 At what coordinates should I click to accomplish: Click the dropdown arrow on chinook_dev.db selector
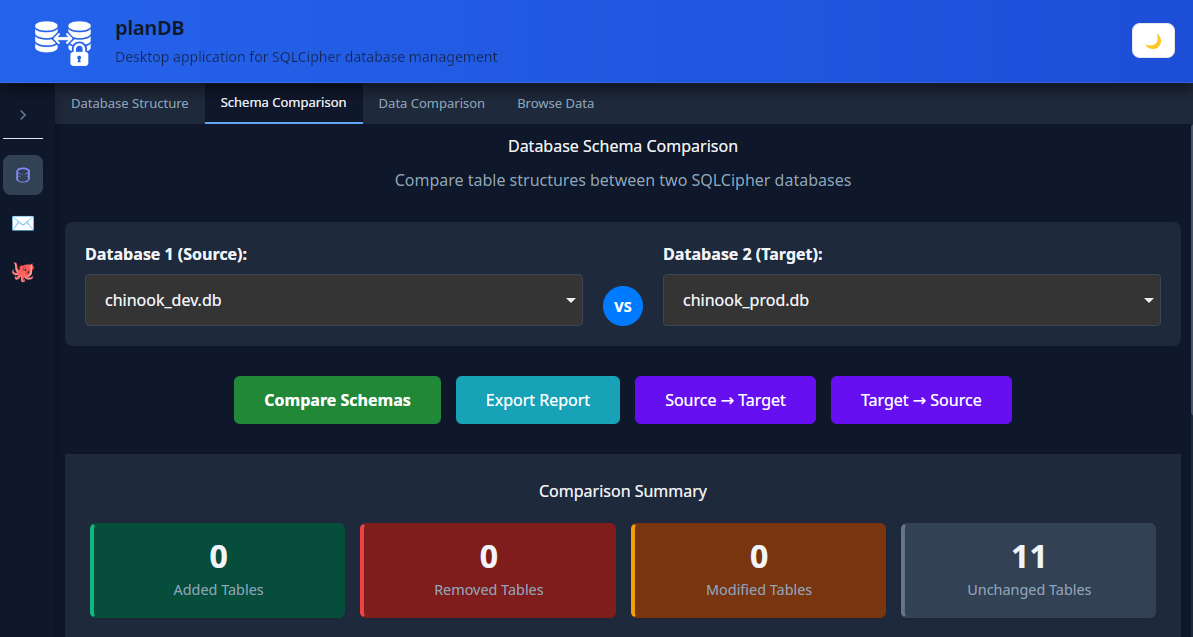(569, 300)
